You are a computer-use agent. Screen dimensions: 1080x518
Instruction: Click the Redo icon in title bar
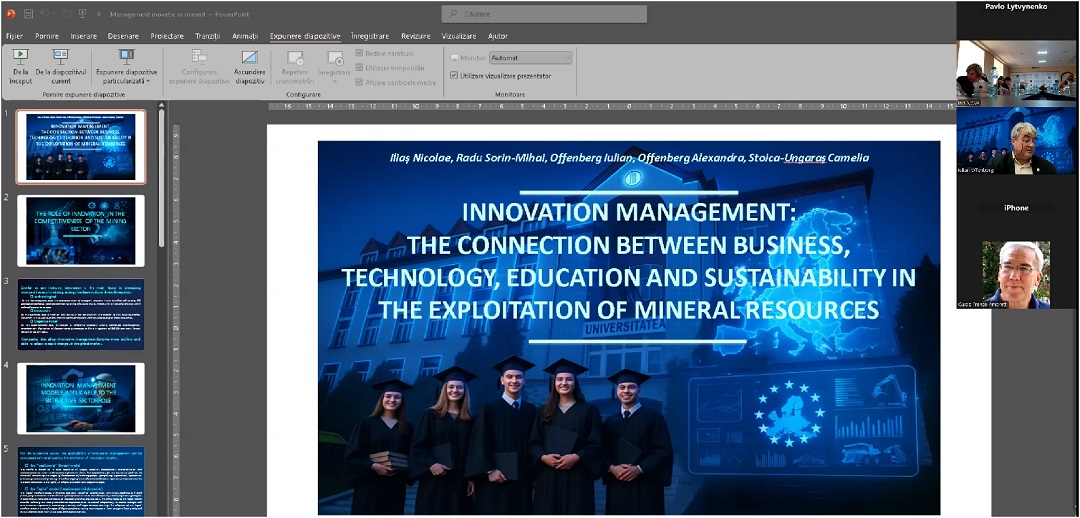(x=65, y=14)
